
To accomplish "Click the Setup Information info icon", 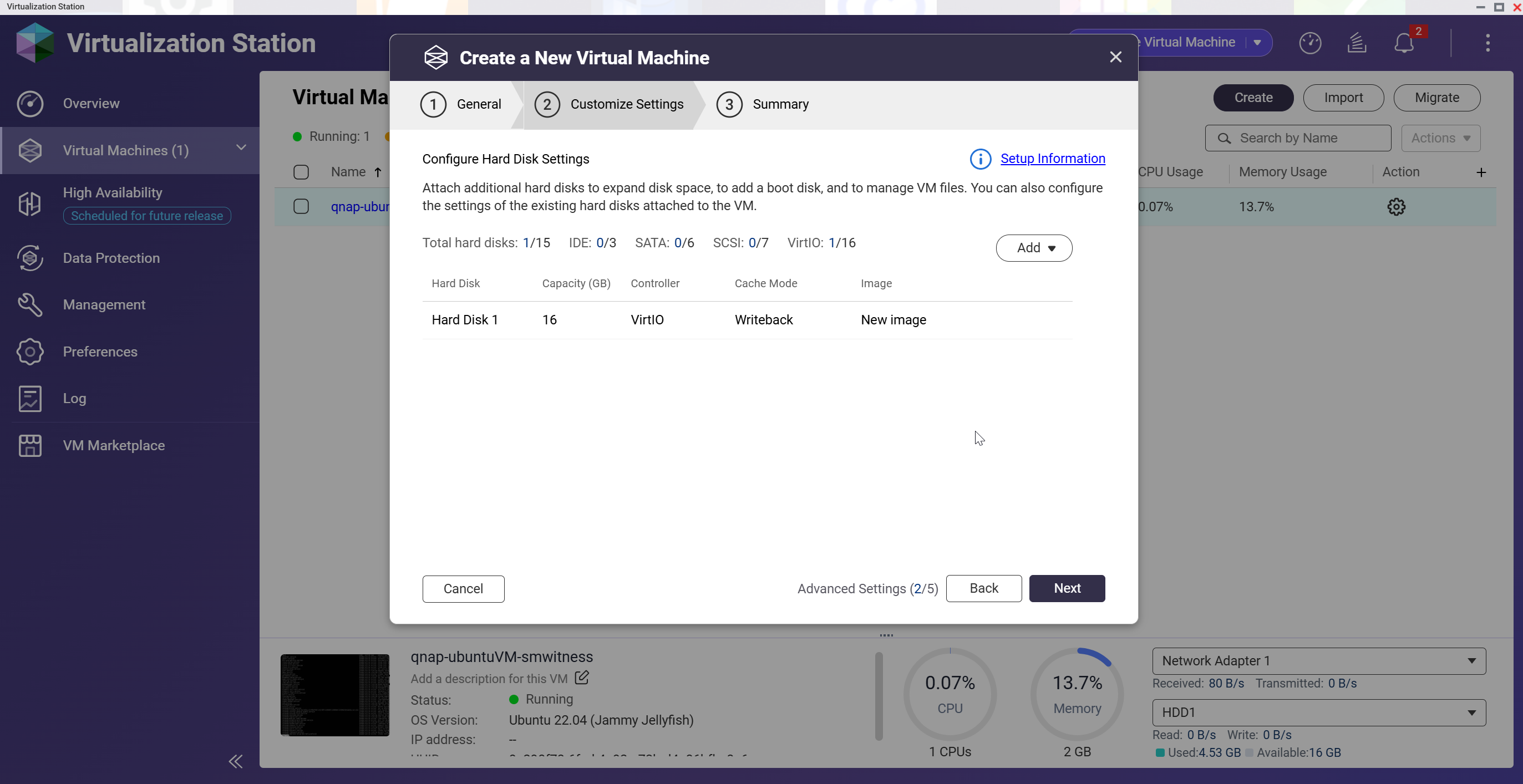I will tap(980, 159).
